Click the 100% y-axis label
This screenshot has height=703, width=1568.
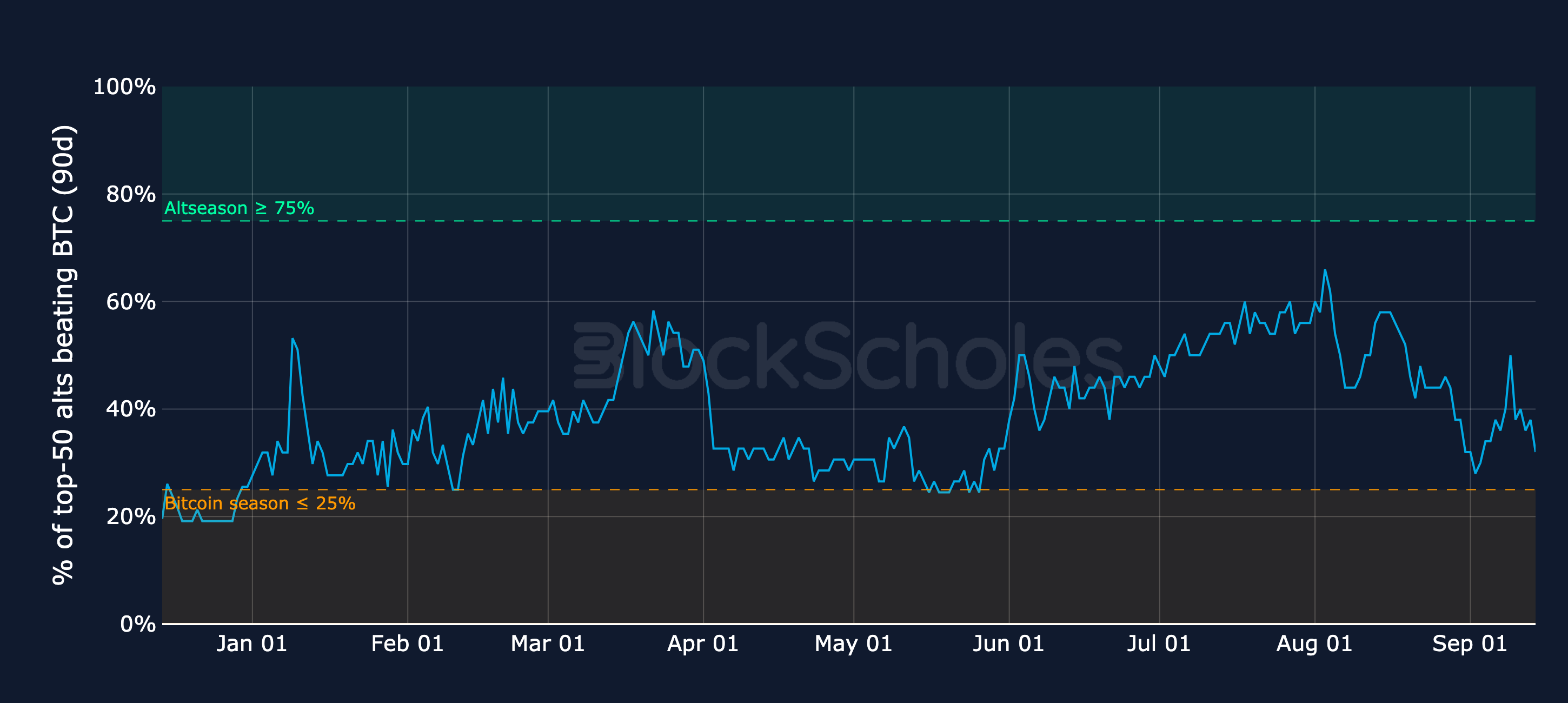(x=124, y=87)
